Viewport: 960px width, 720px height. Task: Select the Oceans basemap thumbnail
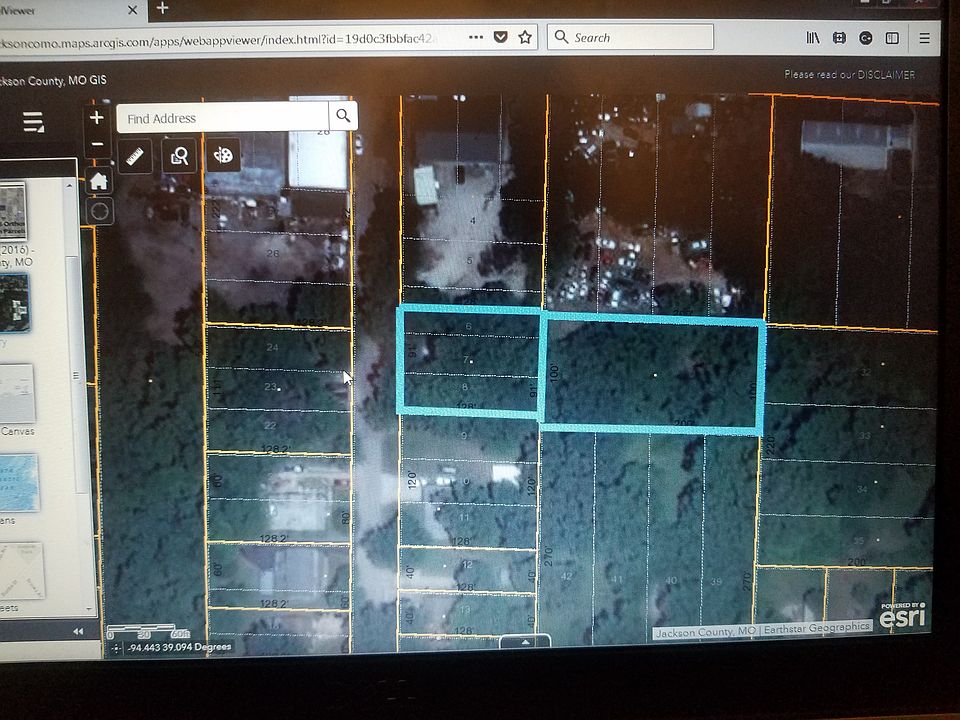tap(18, 483)
